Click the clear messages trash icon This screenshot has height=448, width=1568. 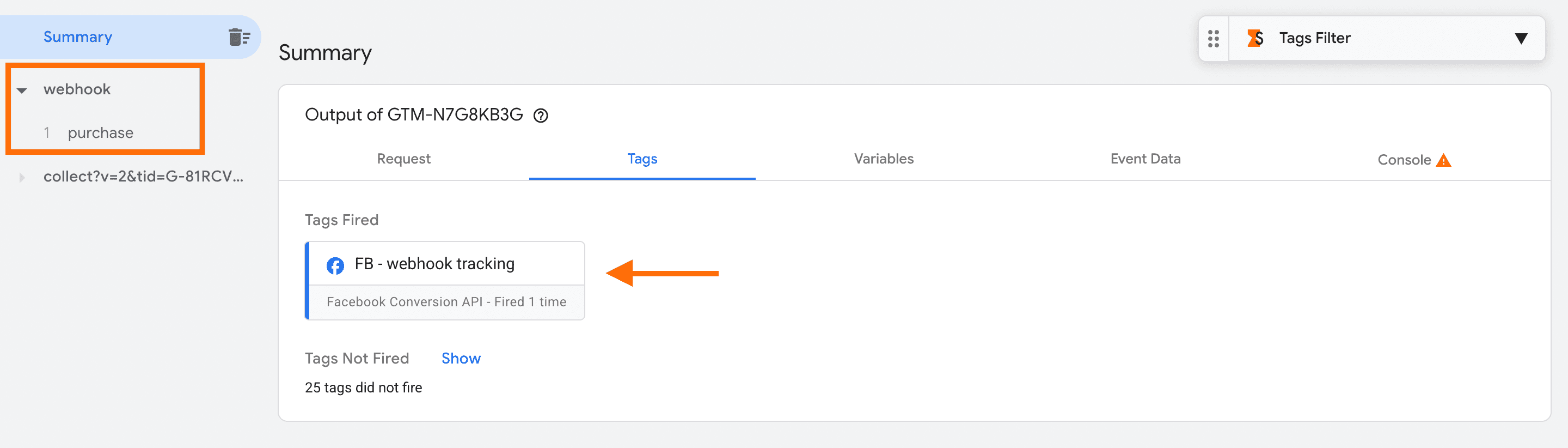[237, 37]
